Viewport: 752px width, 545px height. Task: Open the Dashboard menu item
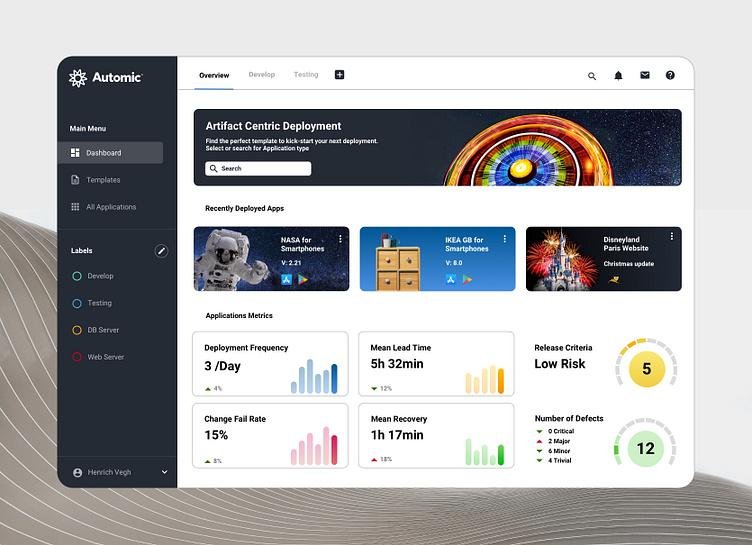click(x=110, y=153)
